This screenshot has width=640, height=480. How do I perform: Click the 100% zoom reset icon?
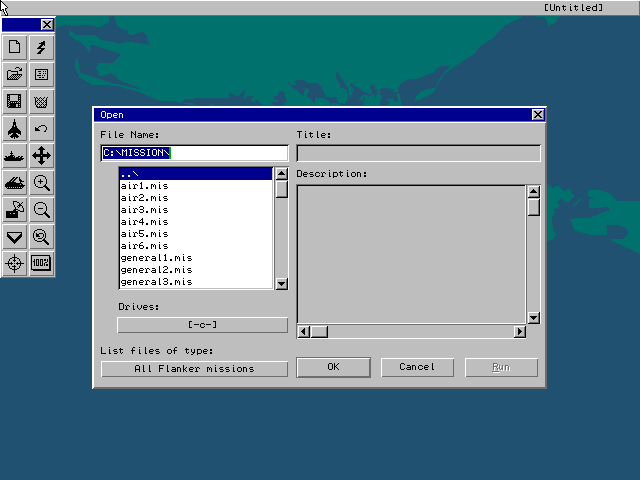tap(42, 263)
